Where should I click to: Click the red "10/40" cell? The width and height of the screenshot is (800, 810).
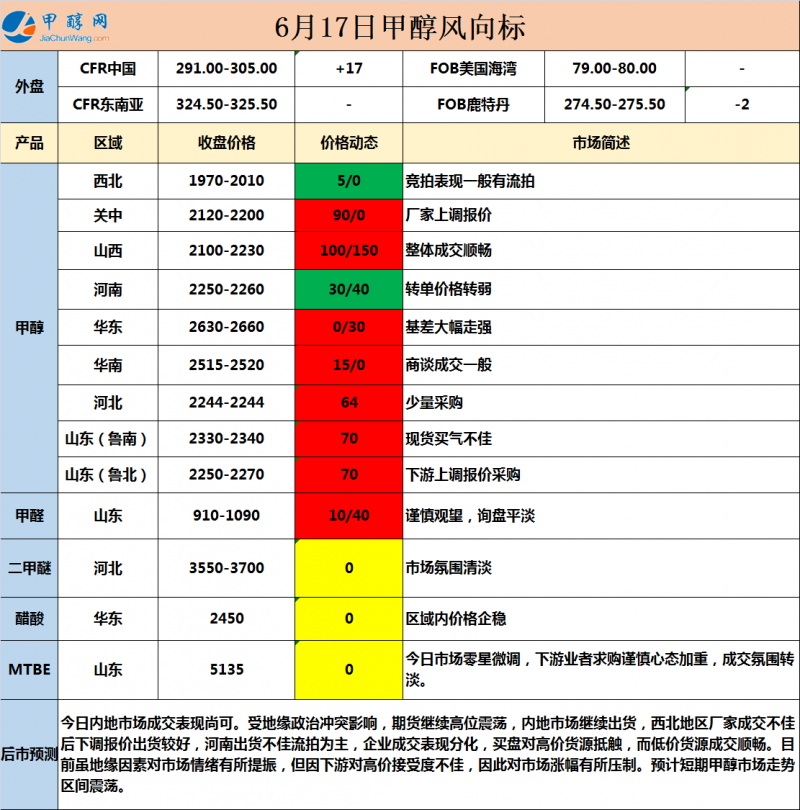349,516
